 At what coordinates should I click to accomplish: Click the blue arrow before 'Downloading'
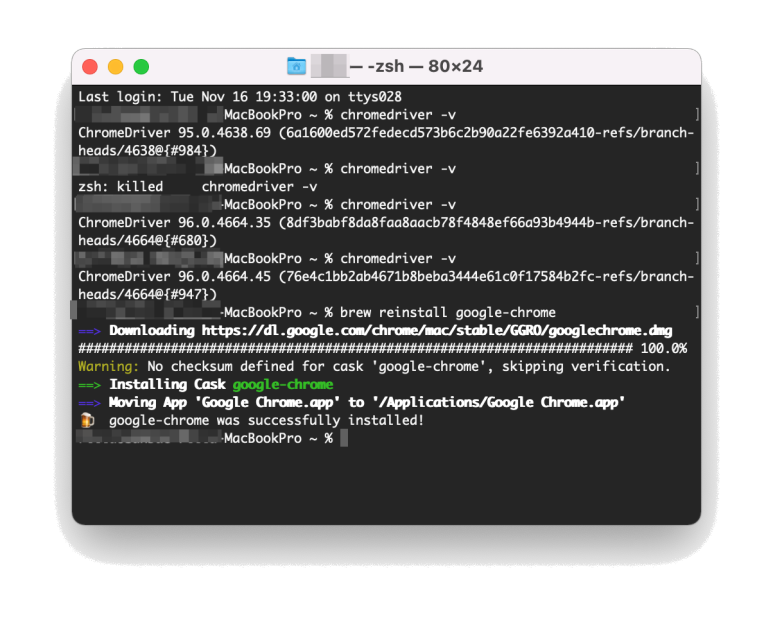coord(89,331)
